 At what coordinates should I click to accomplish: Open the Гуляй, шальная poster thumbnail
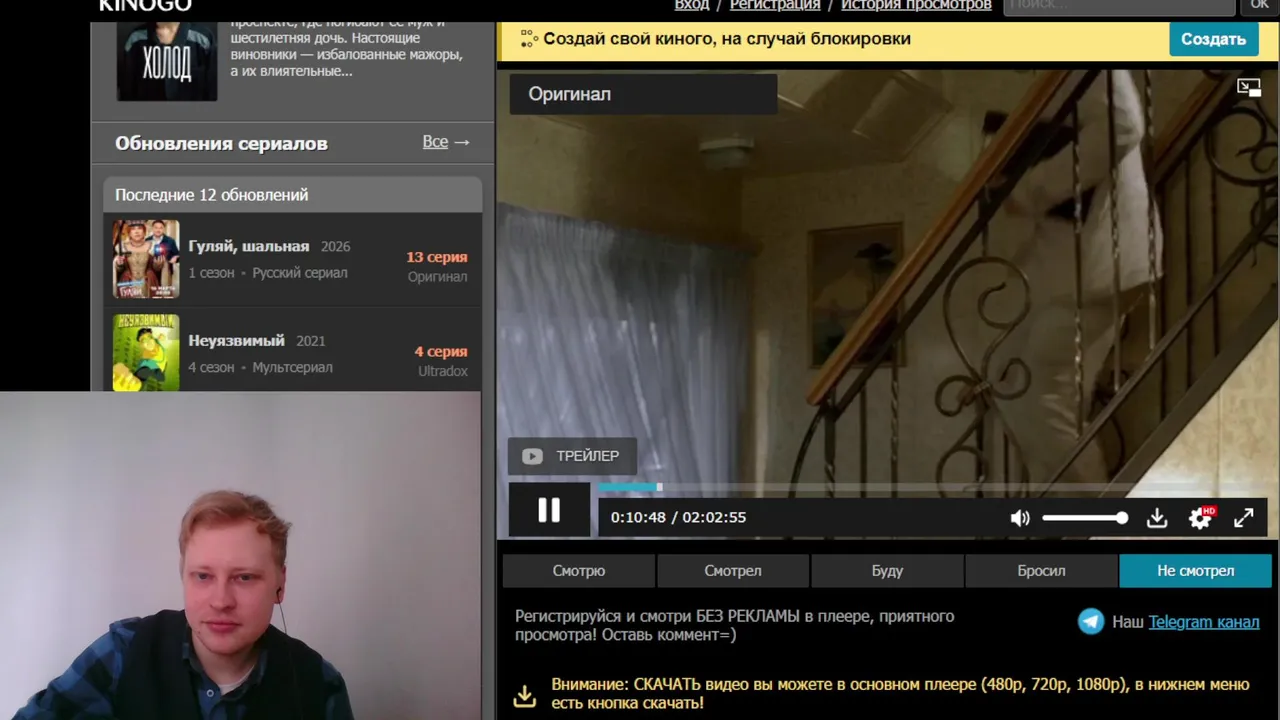click(146, 259)
